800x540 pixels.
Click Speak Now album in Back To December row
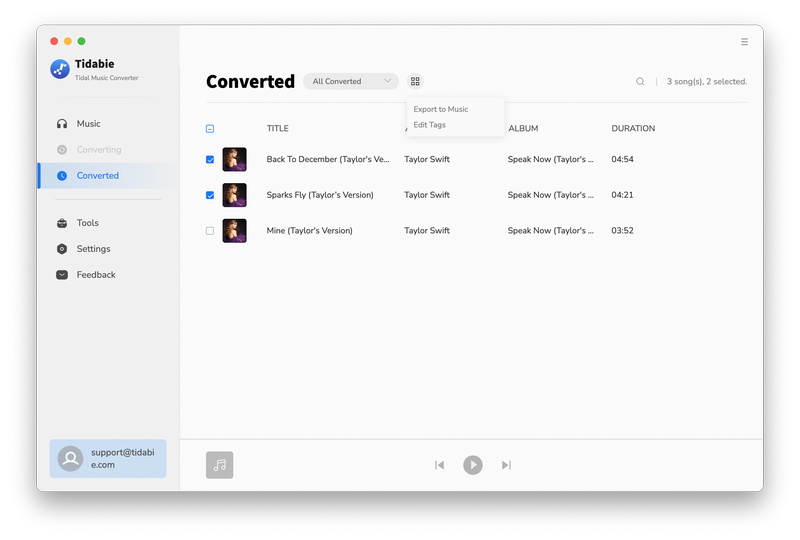(x=551, y=159)
